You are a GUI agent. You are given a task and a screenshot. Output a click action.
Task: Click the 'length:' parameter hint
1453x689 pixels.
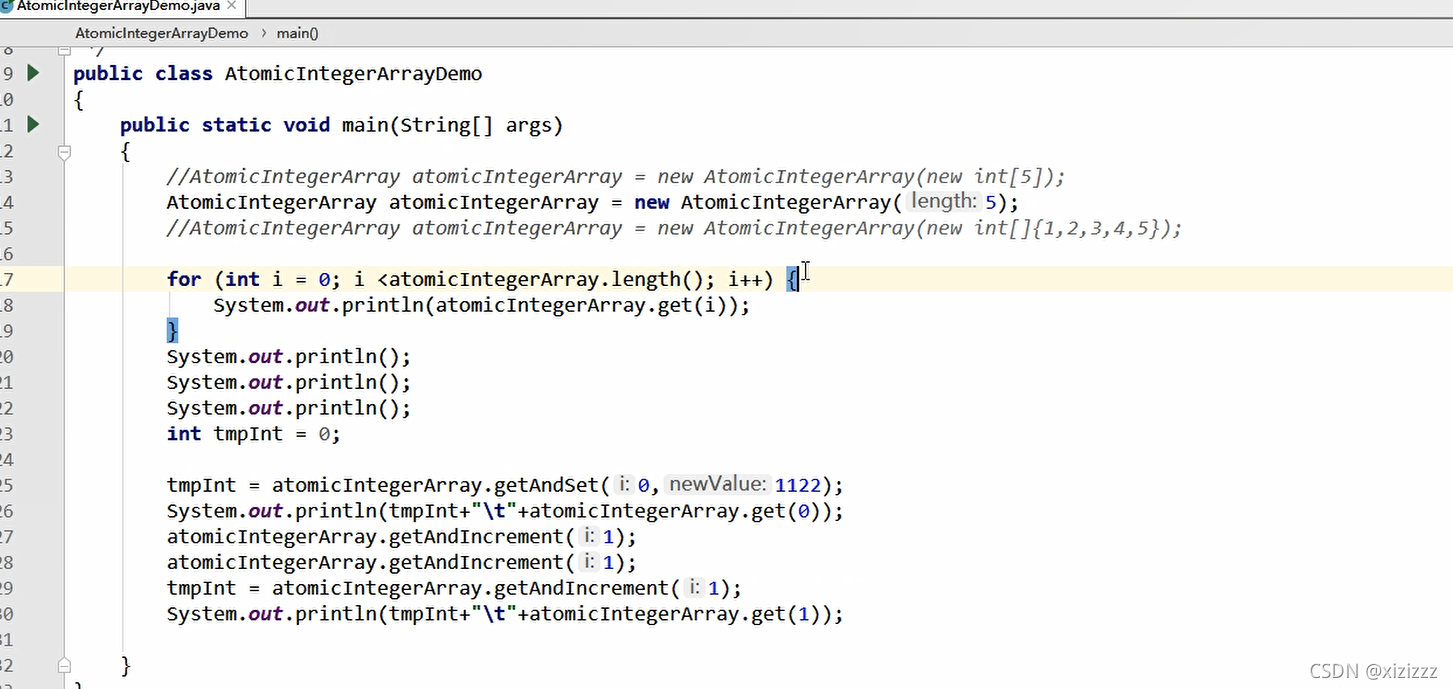[x=944, y=202]
